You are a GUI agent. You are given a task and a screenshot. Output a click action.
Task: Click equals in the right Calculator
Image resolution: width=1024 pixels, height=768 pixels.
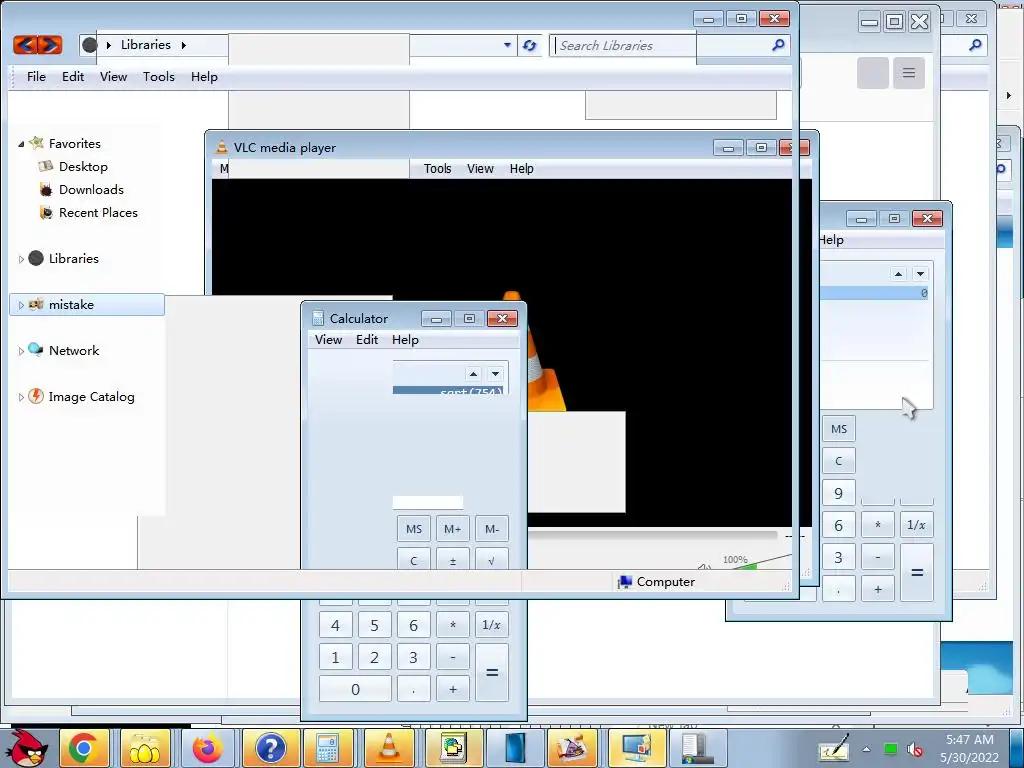coord(917,573)
